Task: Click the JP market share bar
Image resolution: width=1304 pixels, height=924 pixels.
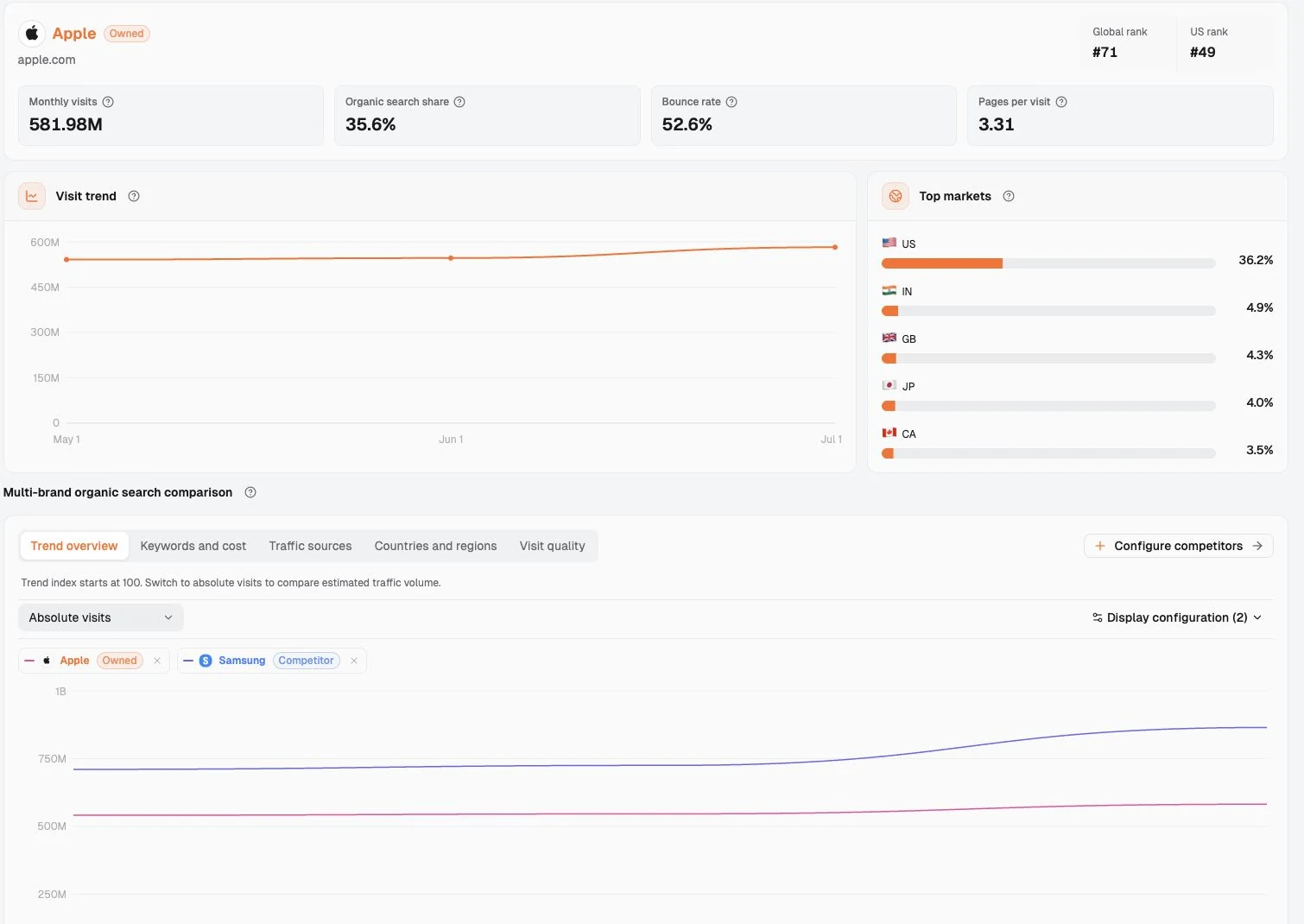Action: point(1048,406)
